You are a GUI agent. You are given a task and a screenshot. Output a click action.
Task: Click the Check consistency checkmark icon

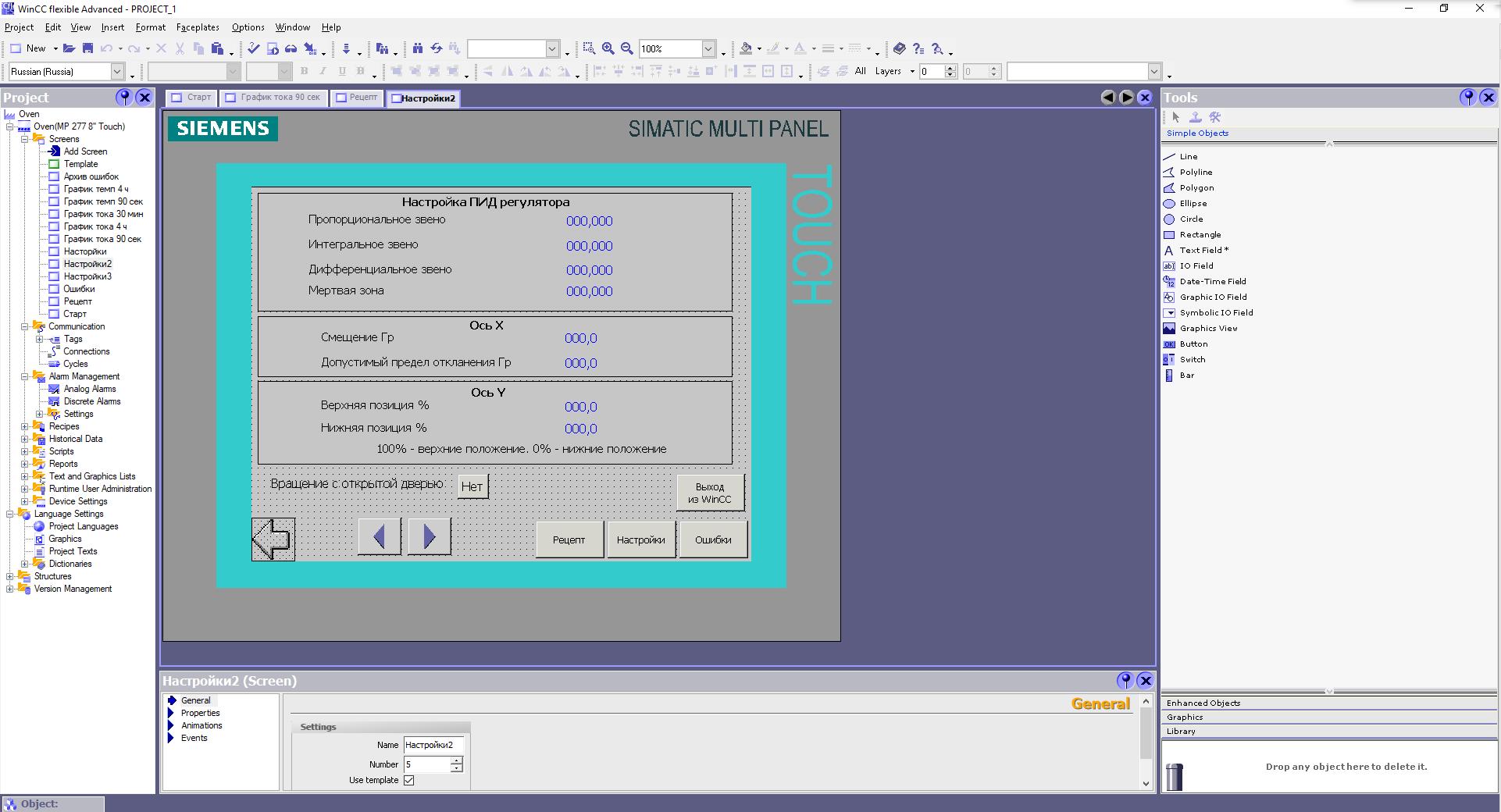tap(253, 48)
